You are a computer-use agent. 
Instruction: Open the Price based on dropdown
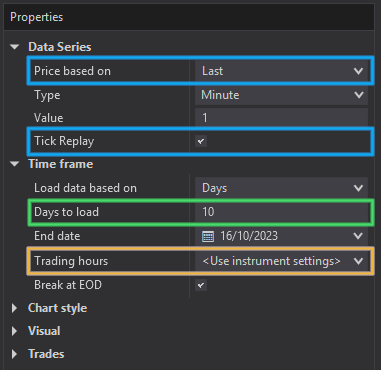pos(282,71)
